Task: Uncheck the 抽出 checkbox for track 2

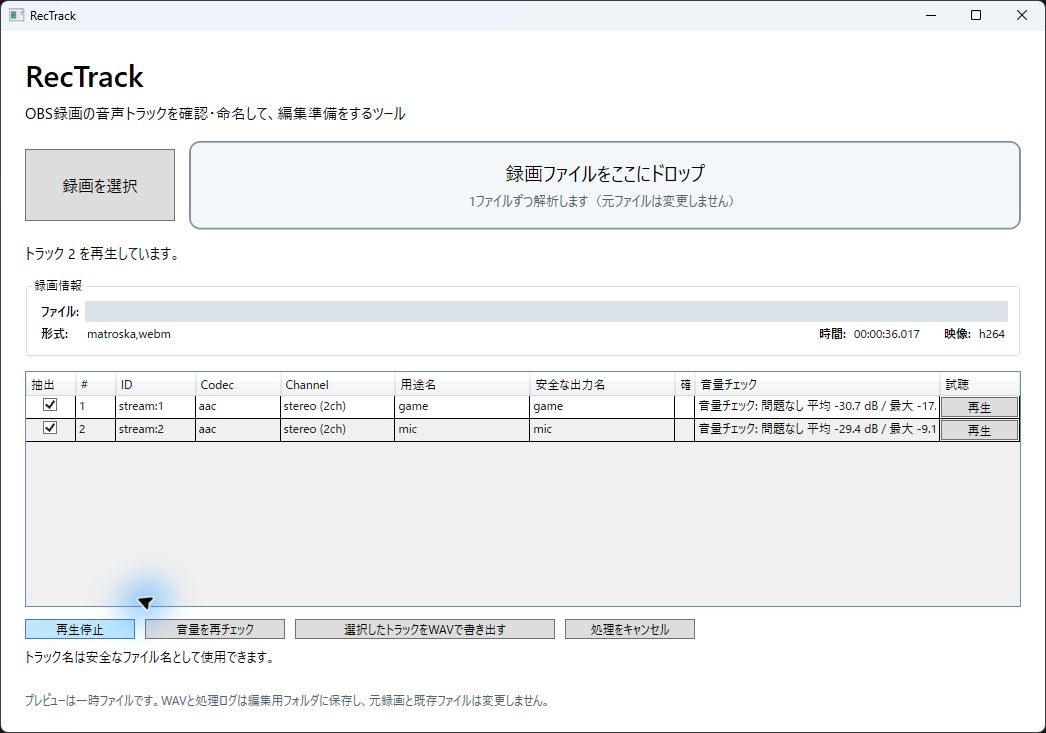Action: pos(50,428)
